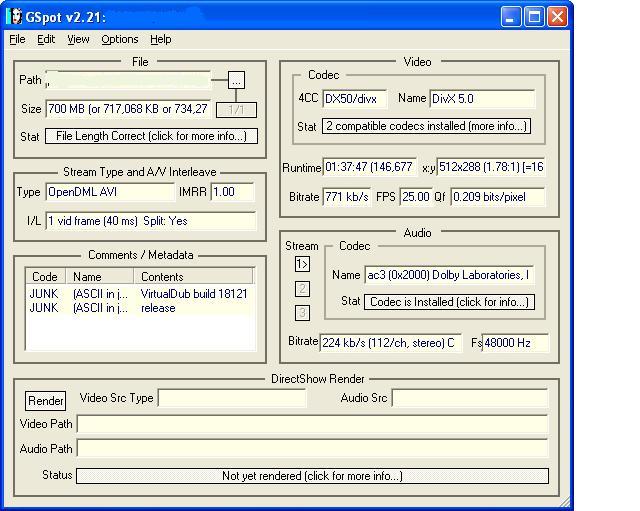The height and width of the screenshot is (511, 640).
Task: Minimize the GSpot window
Action: point(510,17)
